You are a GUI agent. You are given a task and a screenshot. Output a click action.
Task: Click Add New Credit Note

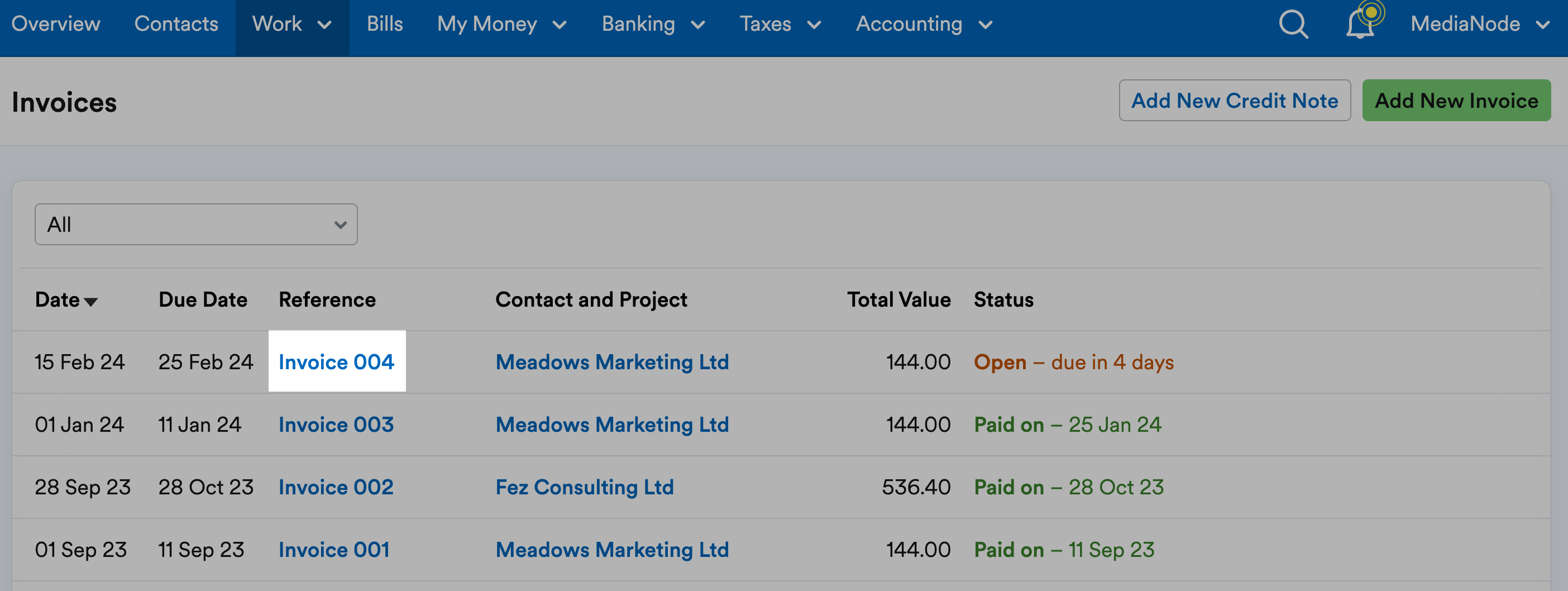pyautogui.click(x=1235, y=101)
